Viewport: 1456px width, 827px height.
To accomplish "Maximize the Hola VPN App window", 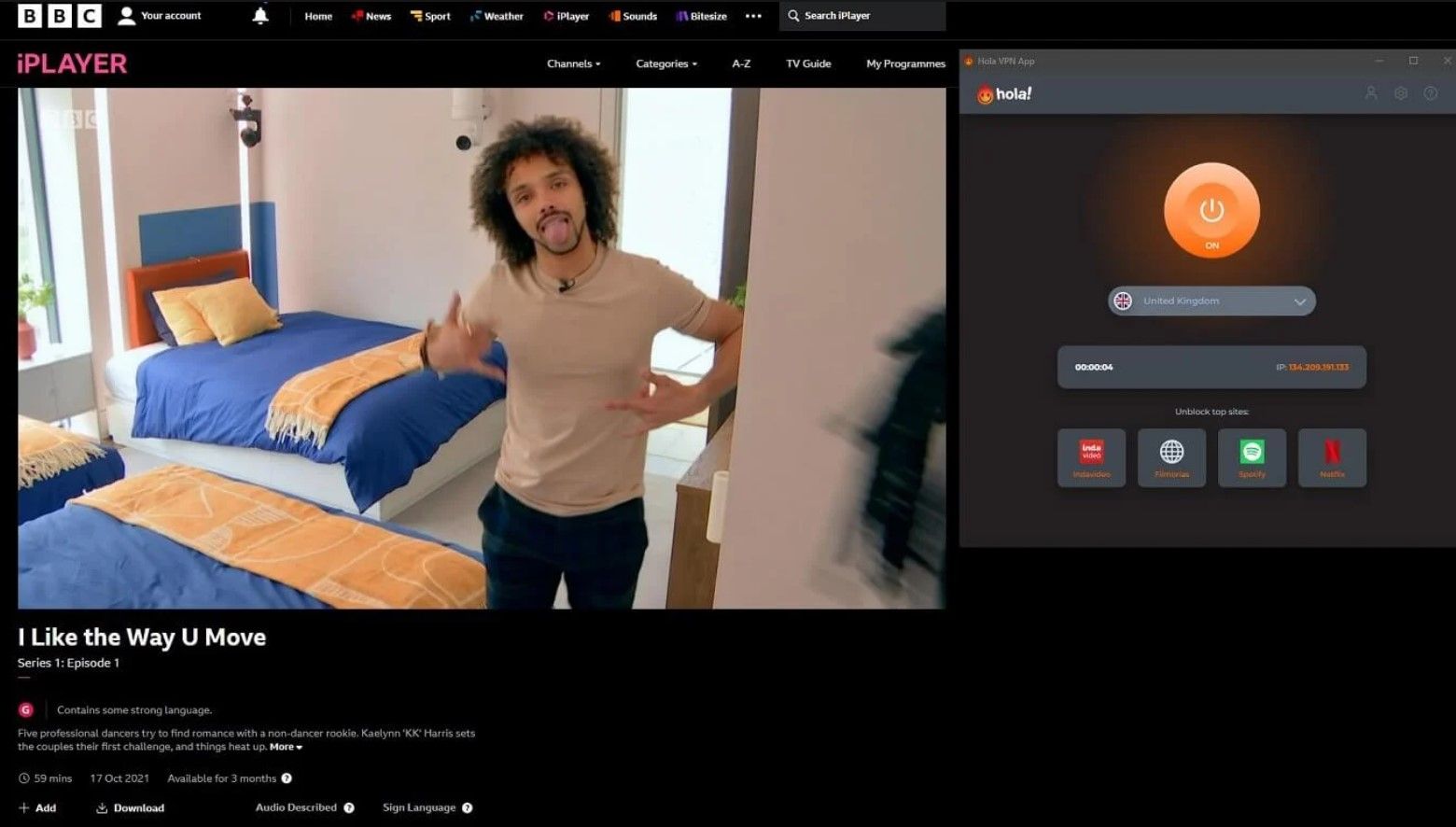I will coord(1413,61).
